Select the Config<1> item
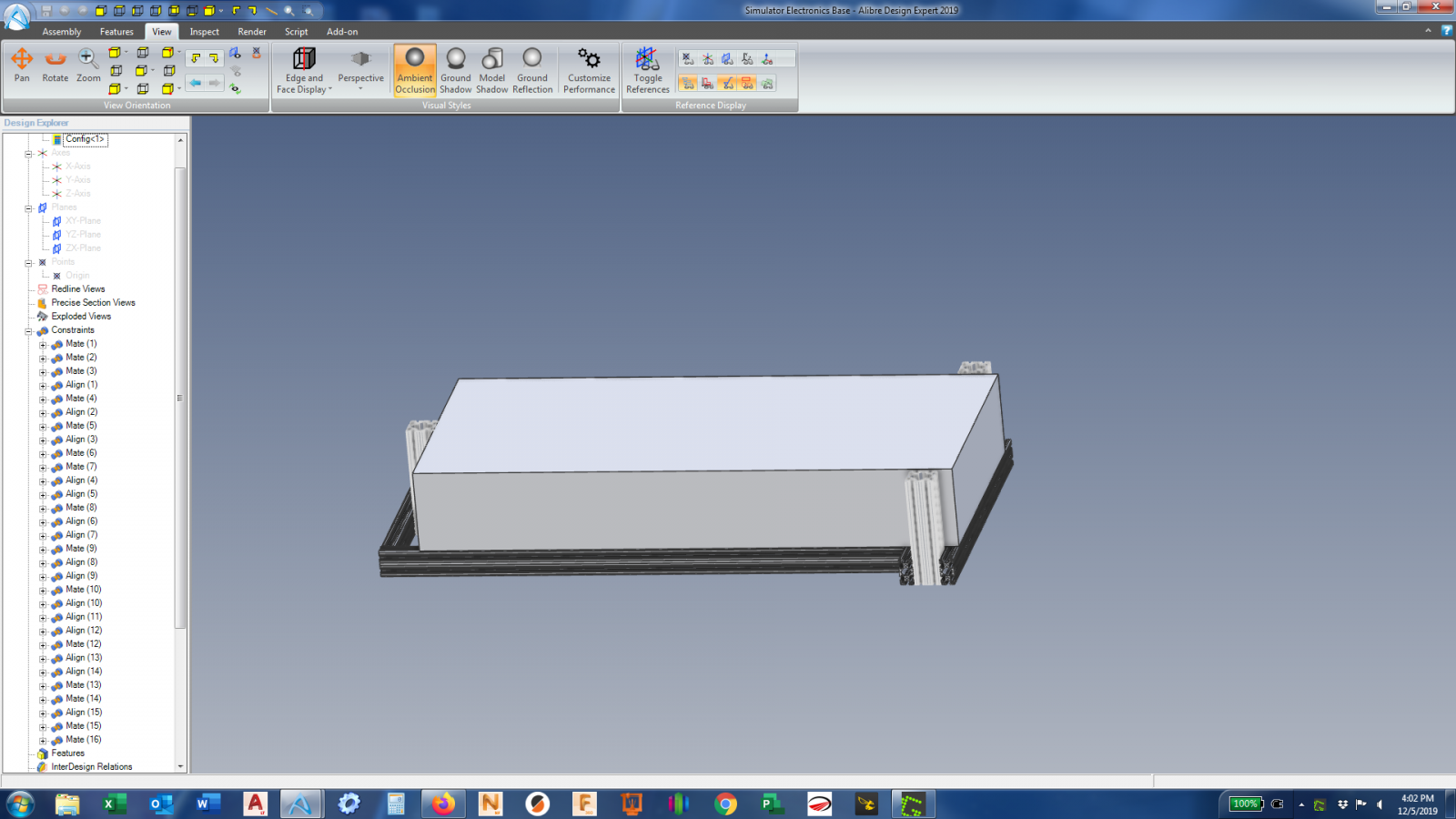 85,139
